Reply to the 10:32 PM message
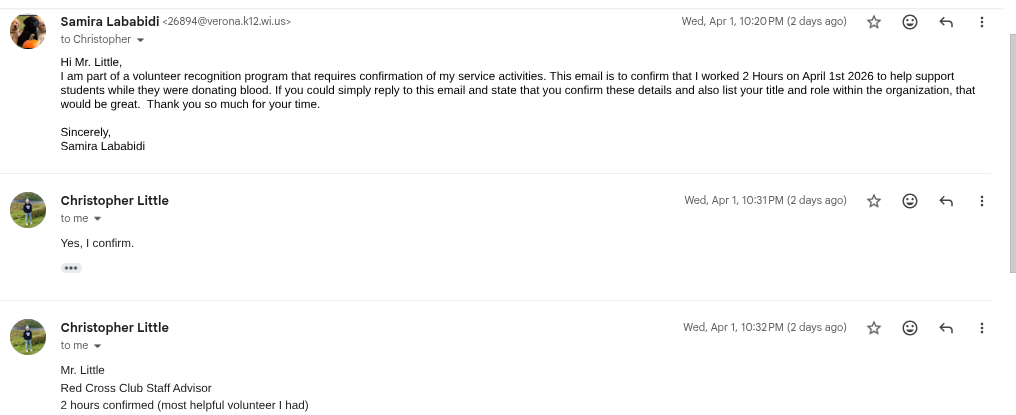This screenshot has height=415, width=1016. (x=946, y=328)
